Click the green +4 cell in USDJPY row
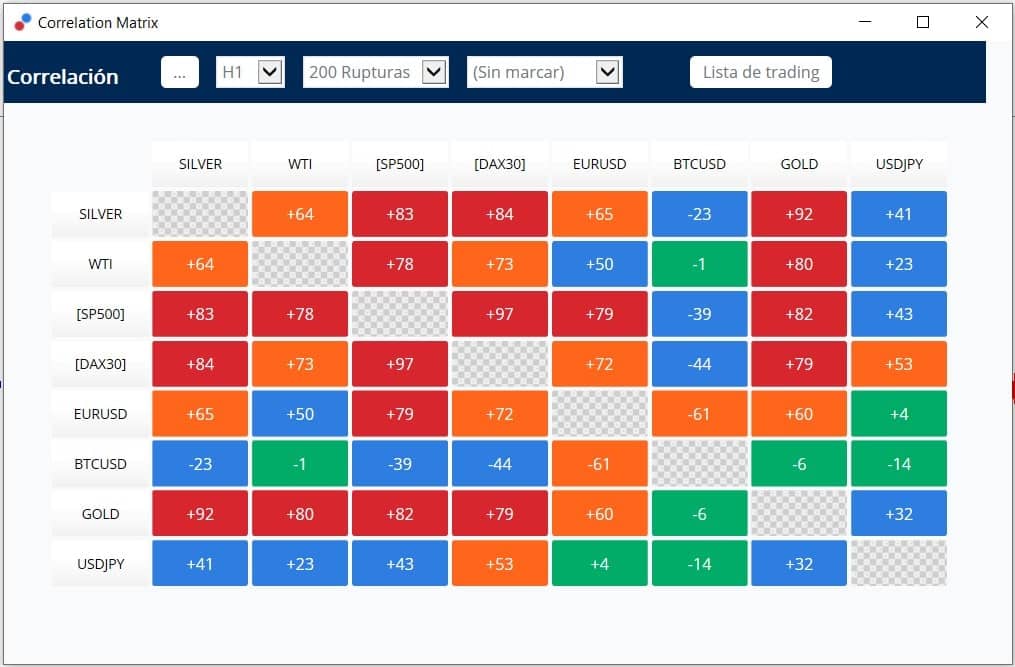 point(599,564)
